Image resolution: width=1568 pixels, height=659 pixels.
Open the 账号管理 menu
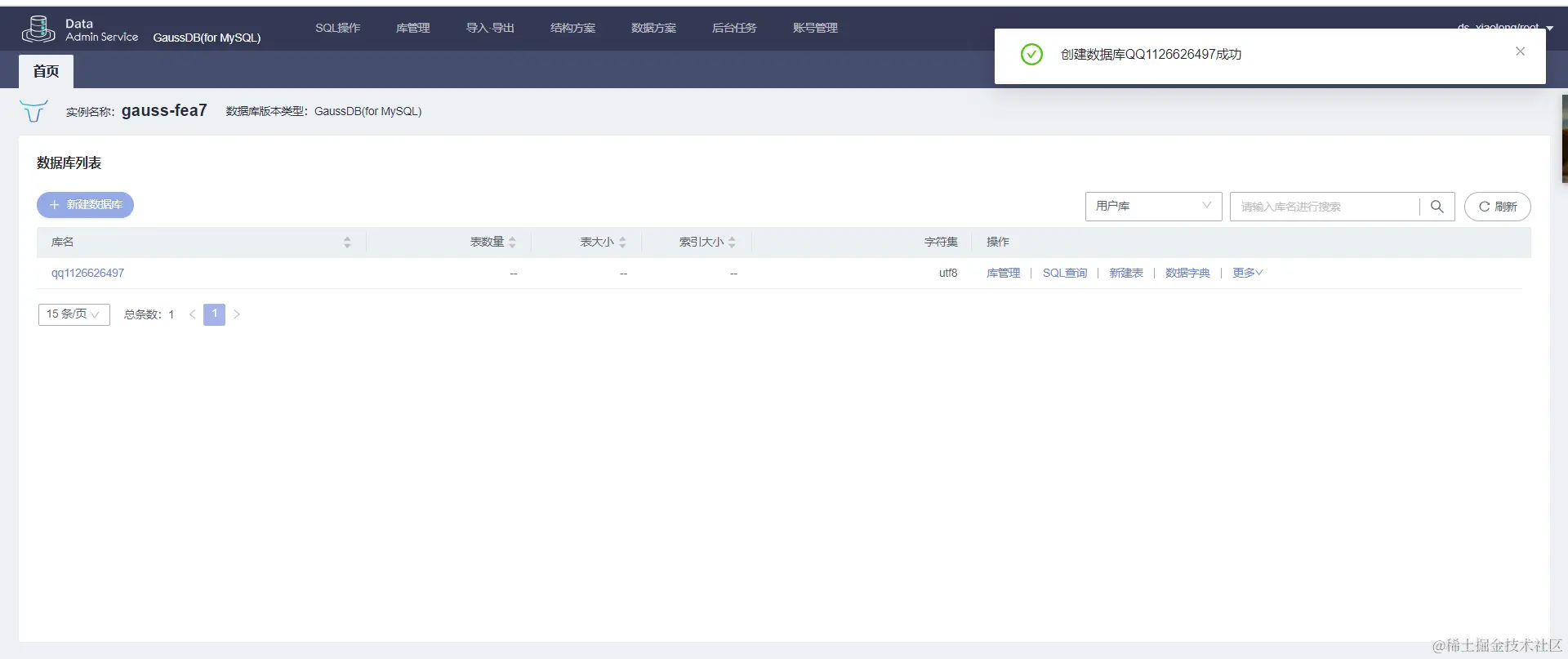[815, 28]
